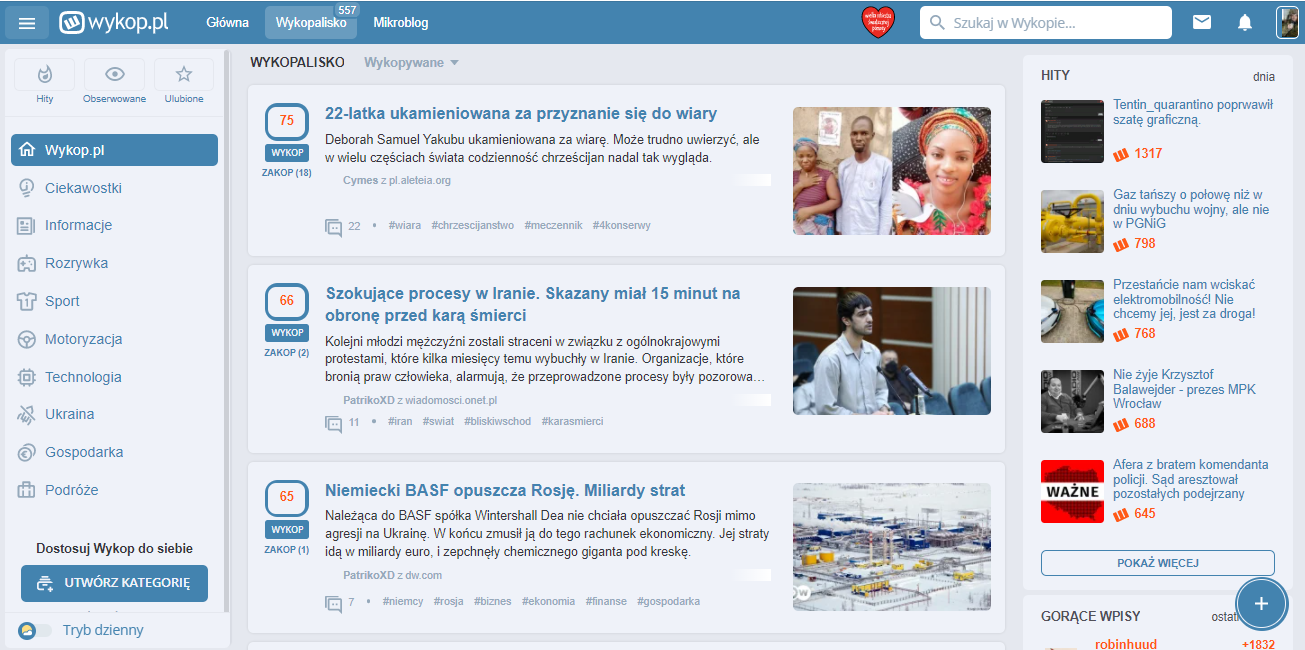Open the hamburger menu

[27, 23]
